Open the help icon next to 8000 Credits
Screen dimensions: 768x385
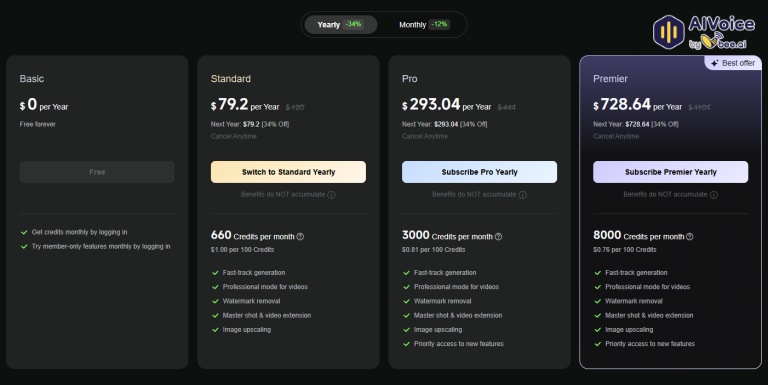[x=690, y=237]
